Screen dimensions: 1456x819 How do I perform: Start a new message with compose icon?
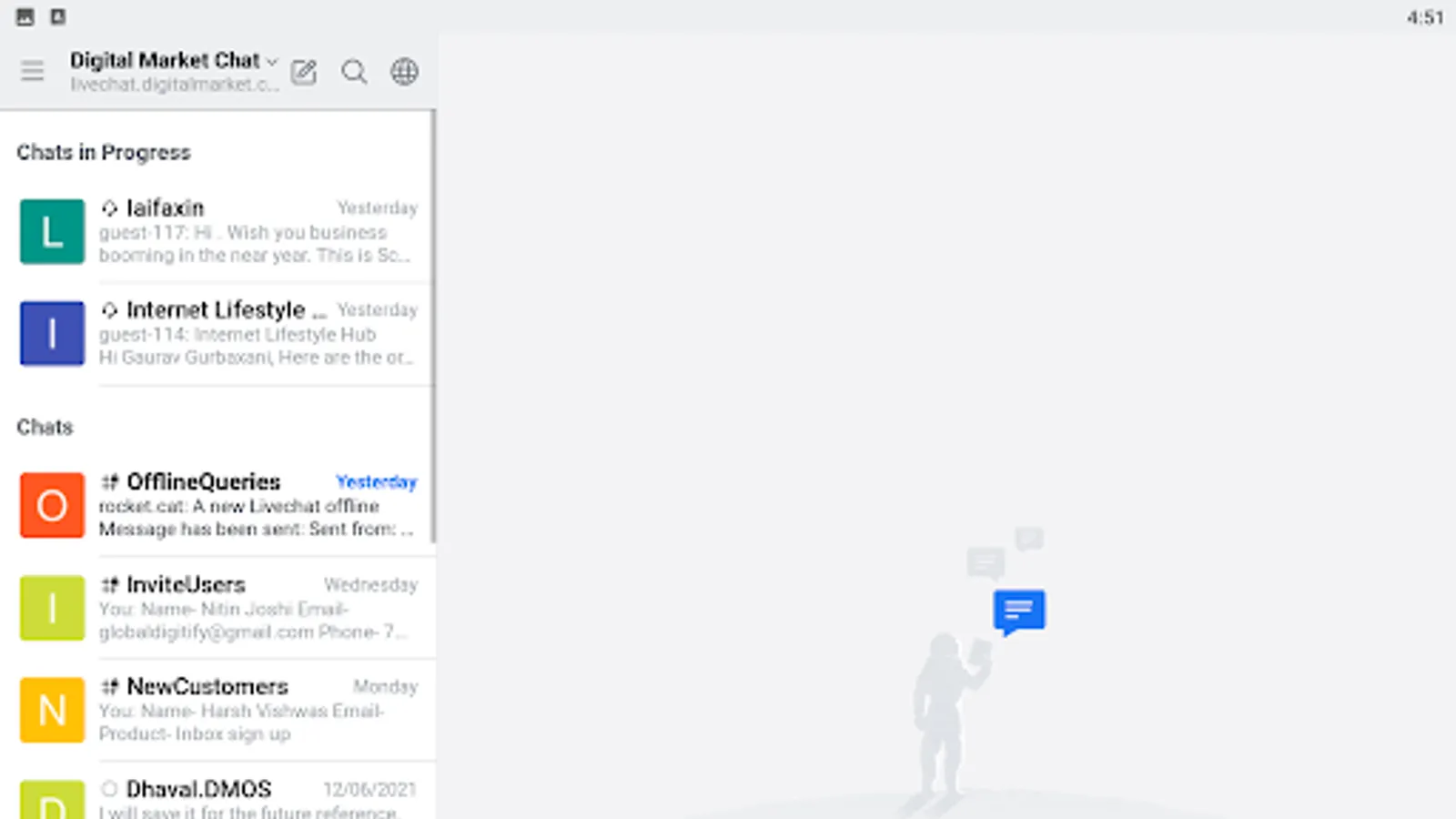[304, 72]
